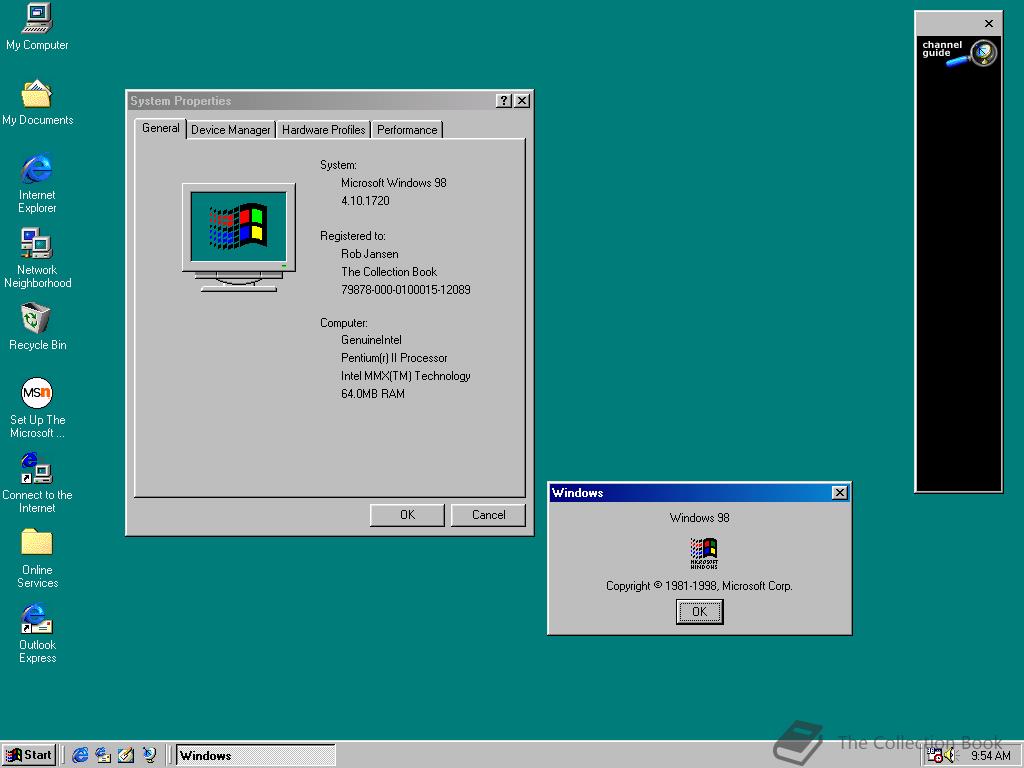
Task: Switch to the Device Manager tab
Action: tap(231, 130)
